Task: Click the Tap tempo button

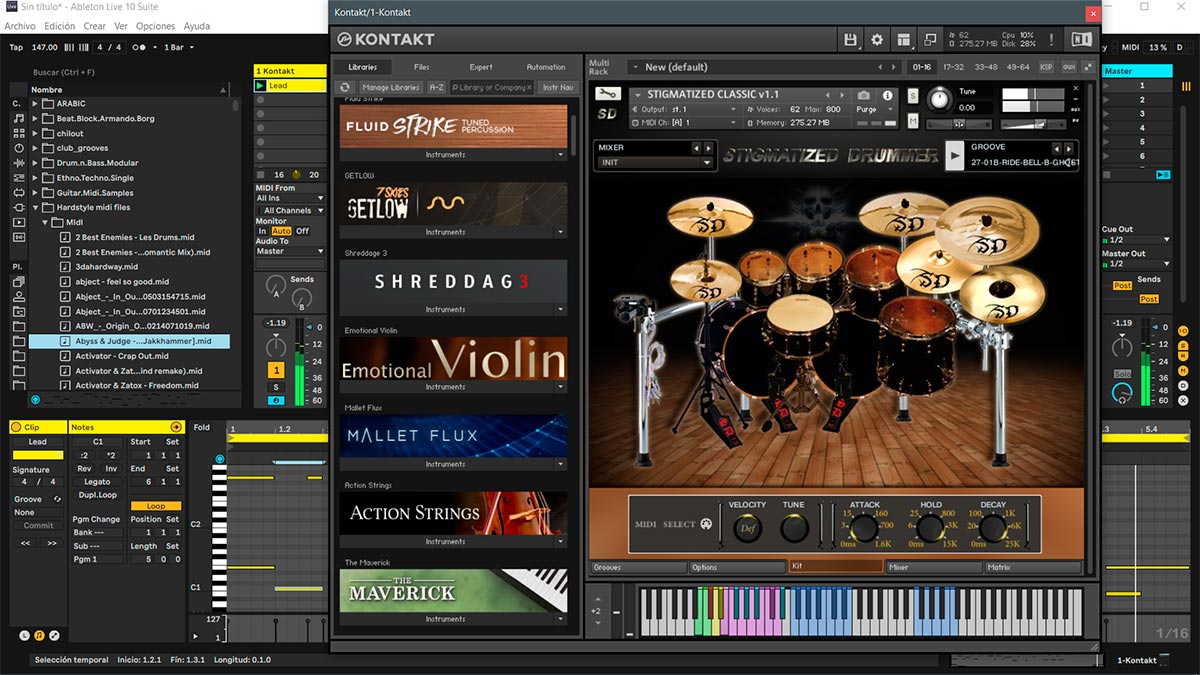Action: (16, 47)
